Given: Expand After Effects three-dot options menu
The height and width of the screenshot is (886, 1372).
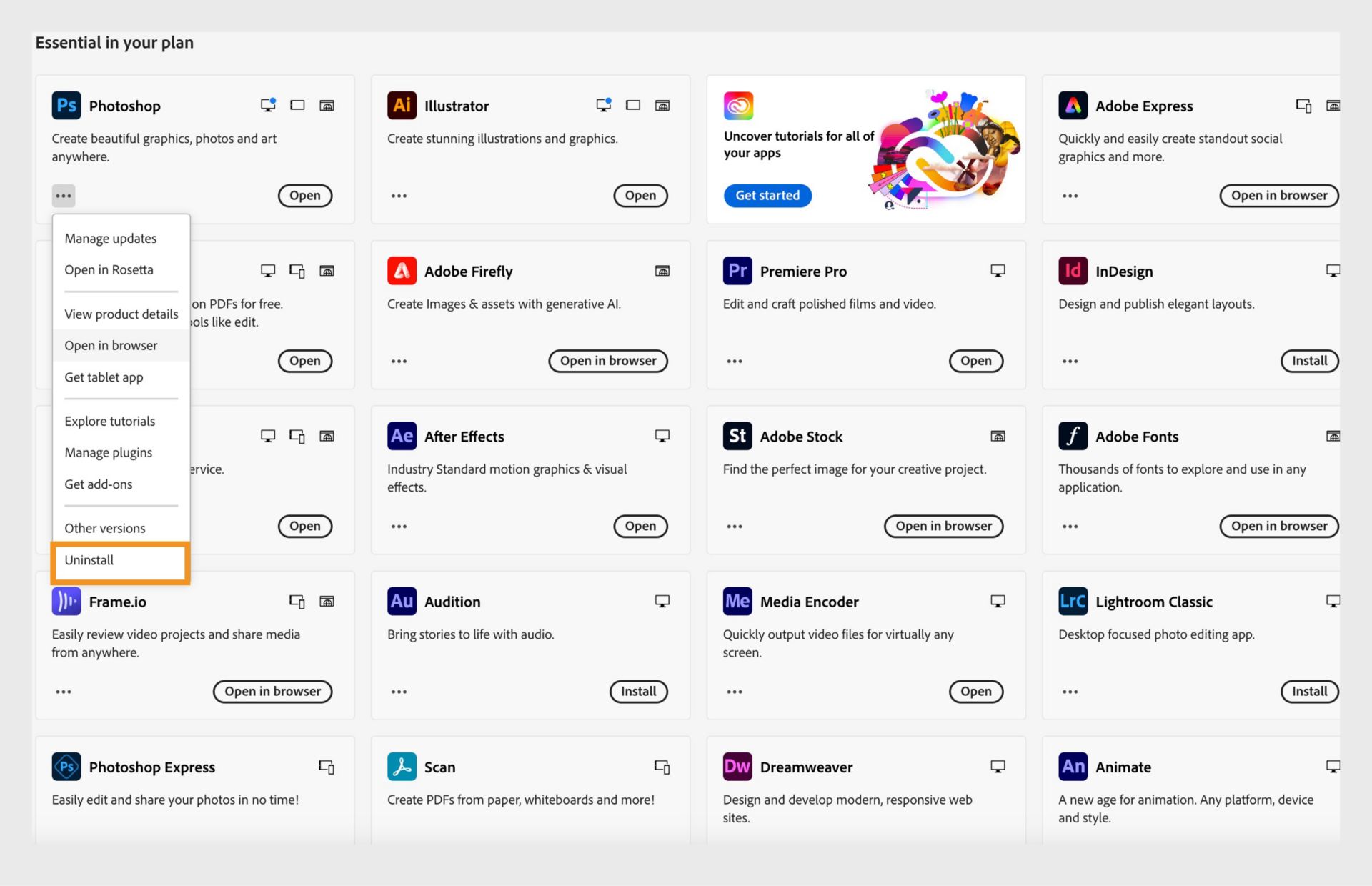Looking at the screenshot, I should pos(399,525).
